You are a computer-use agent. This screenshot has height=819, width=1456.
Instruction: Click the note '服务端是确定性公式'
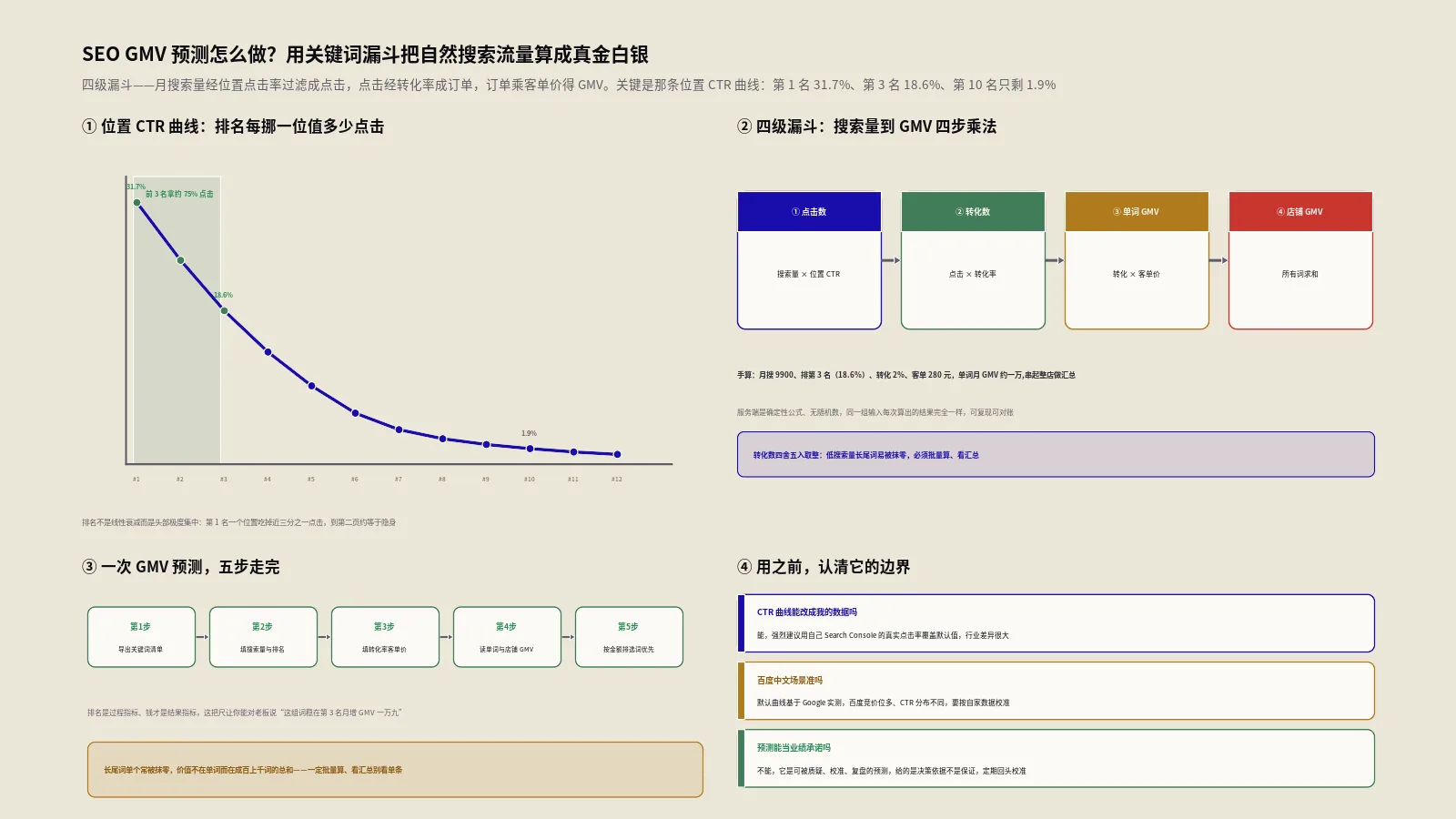pos(875,412)
